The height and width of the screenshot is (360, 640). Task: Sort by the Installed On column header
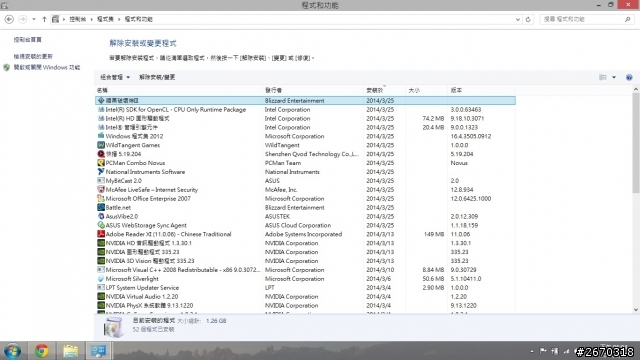pos(385,90)
